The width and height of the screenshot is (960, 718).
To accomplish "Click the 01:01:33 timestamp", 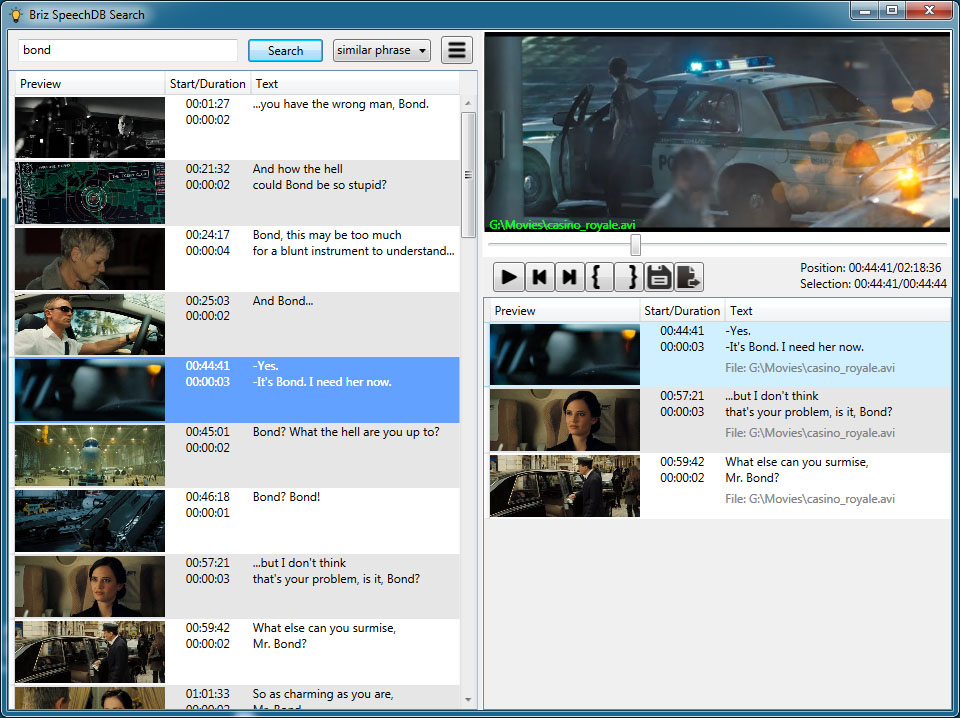I will click(x=208, y=694).
